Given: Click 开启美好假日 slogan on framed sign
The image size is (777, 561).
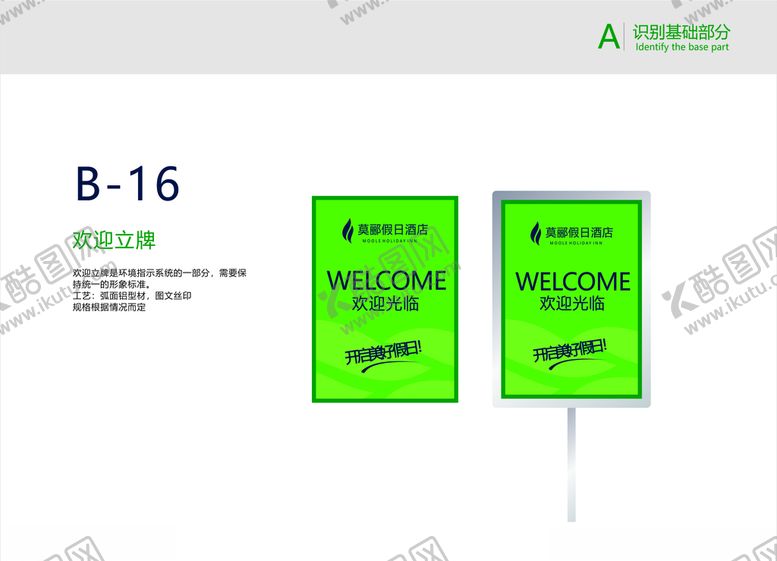Looking at the screenshot, I should [570, 352].
